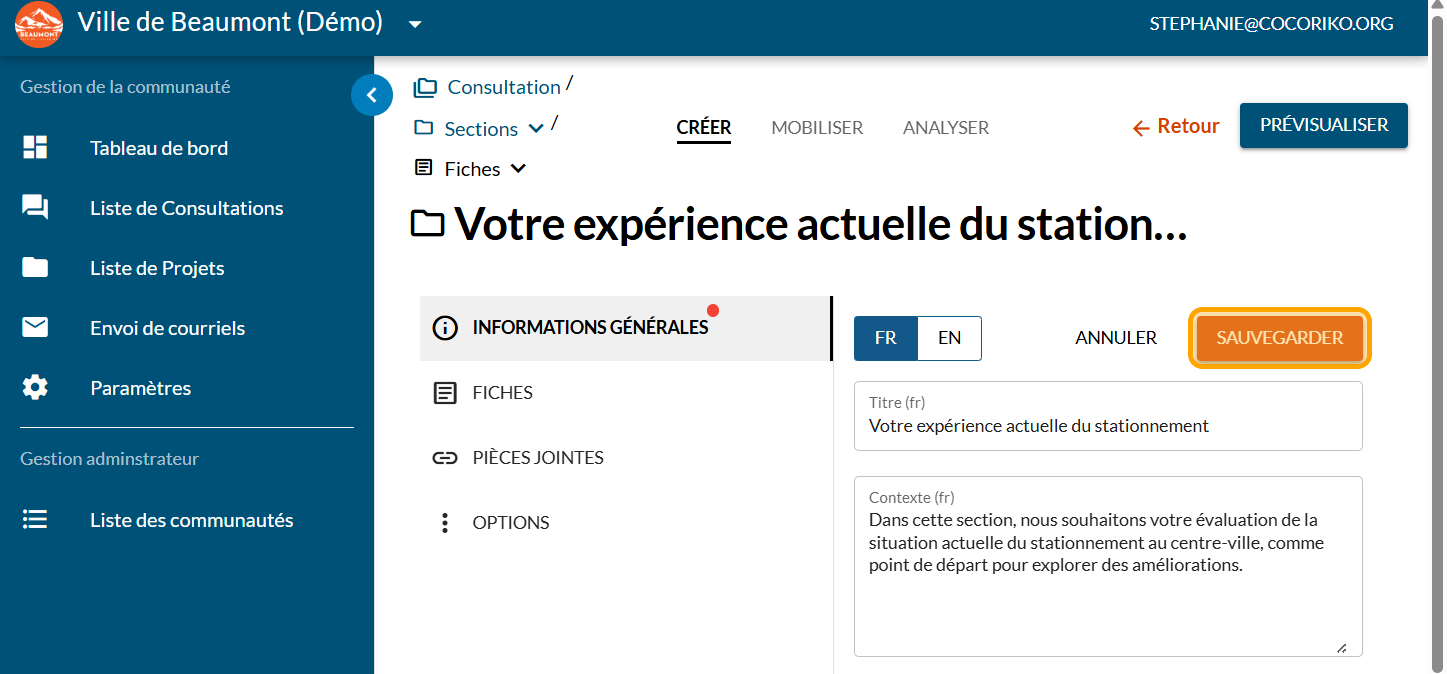Open the PIÈCES JOINTES section

pyautogui.click(x=538, y=458)
